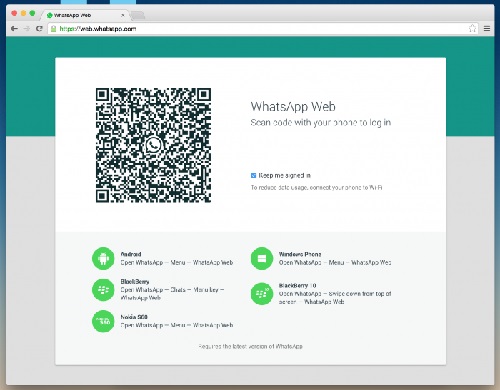Click the browser back arrow
Image resolution: width=500 pixels, height=390 pixels.
[14, 29]
